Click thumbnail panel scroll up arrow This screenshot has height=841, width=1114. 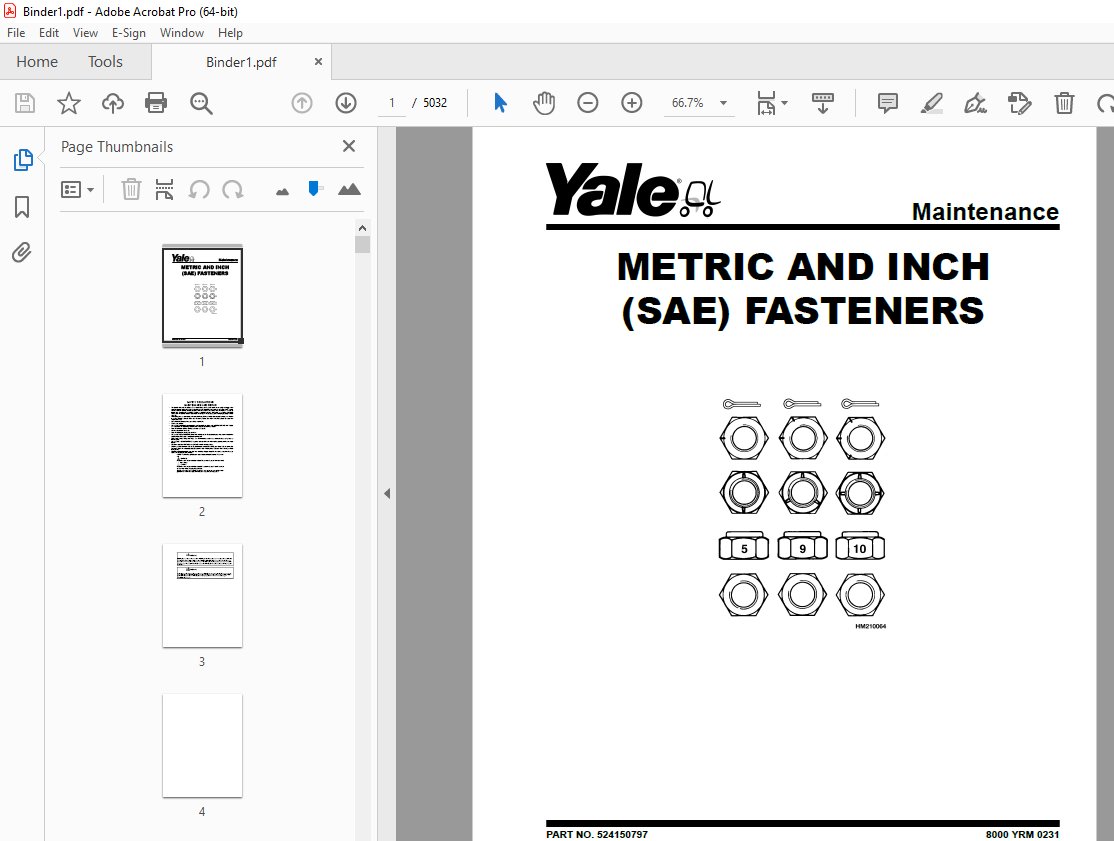coord(362,228)
